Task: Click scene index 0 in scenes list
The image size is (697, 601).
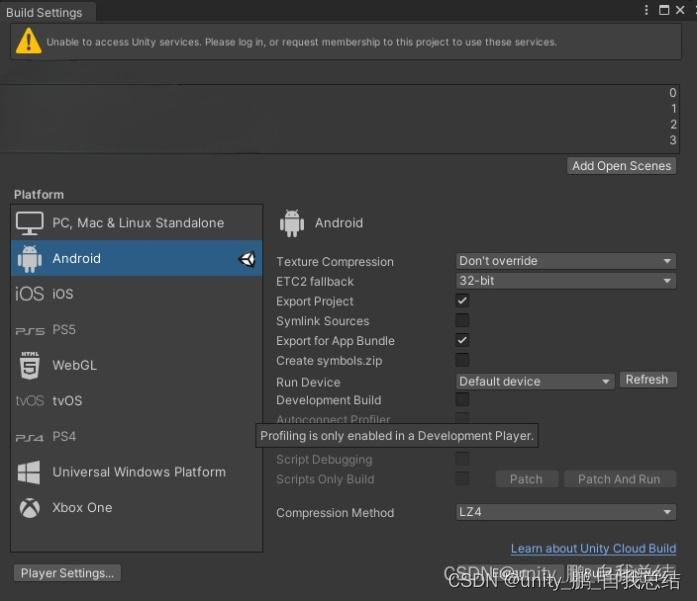Action: point(673,92)
